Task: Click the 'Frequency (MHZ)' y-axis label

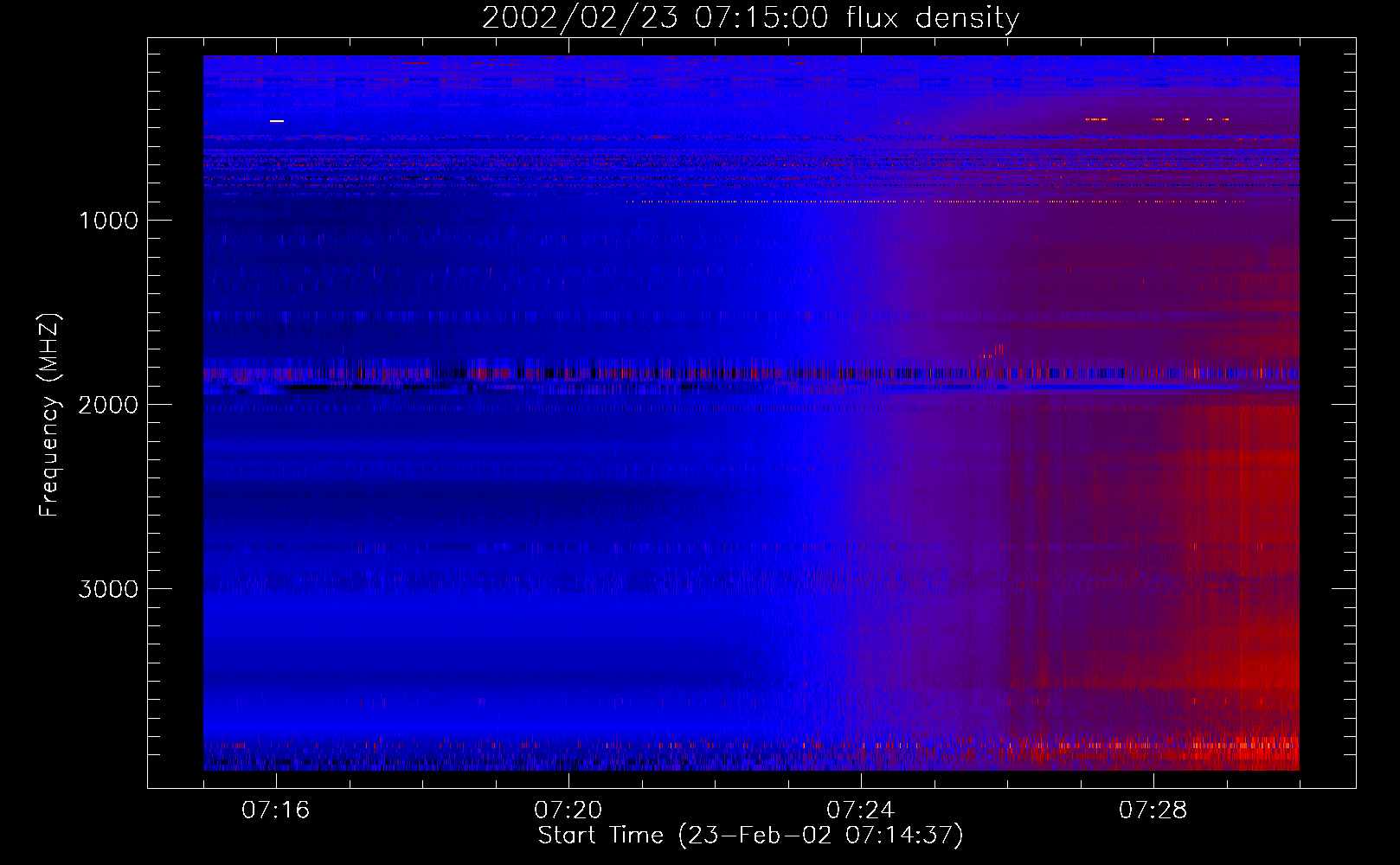Action: pyautogui.click(x=49, y=415)
